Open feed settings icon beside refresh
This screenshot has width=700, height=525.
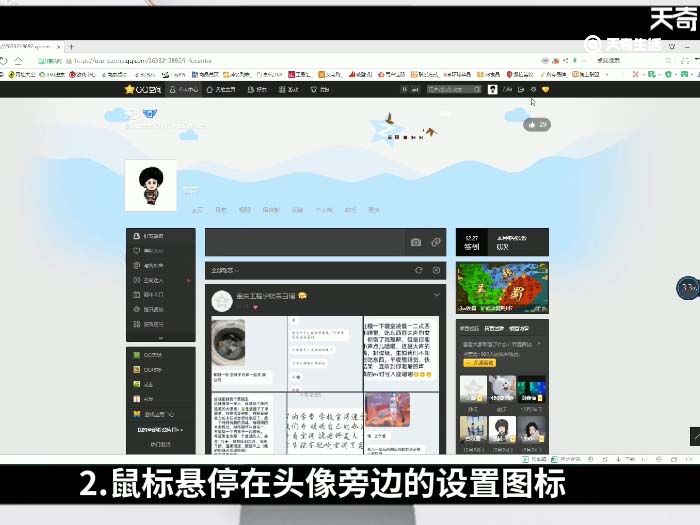coord(437,270)
